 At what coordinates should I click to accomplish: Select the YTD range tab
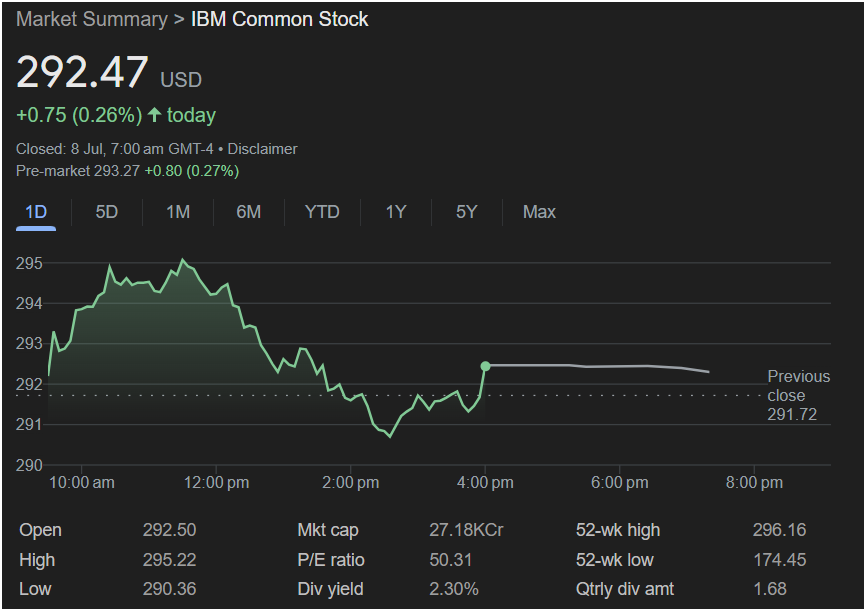[x=322, y=212]
